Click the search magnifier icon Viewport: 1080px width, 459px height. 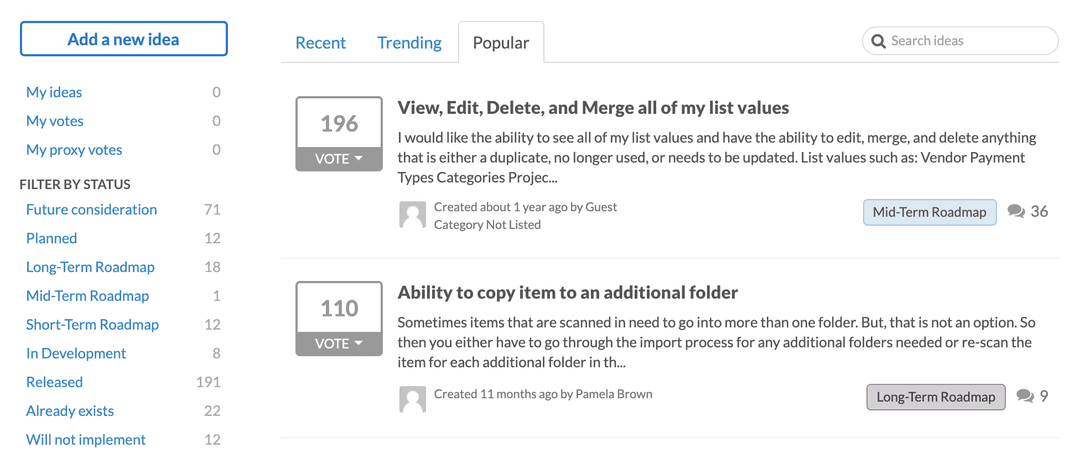(878, 41)
